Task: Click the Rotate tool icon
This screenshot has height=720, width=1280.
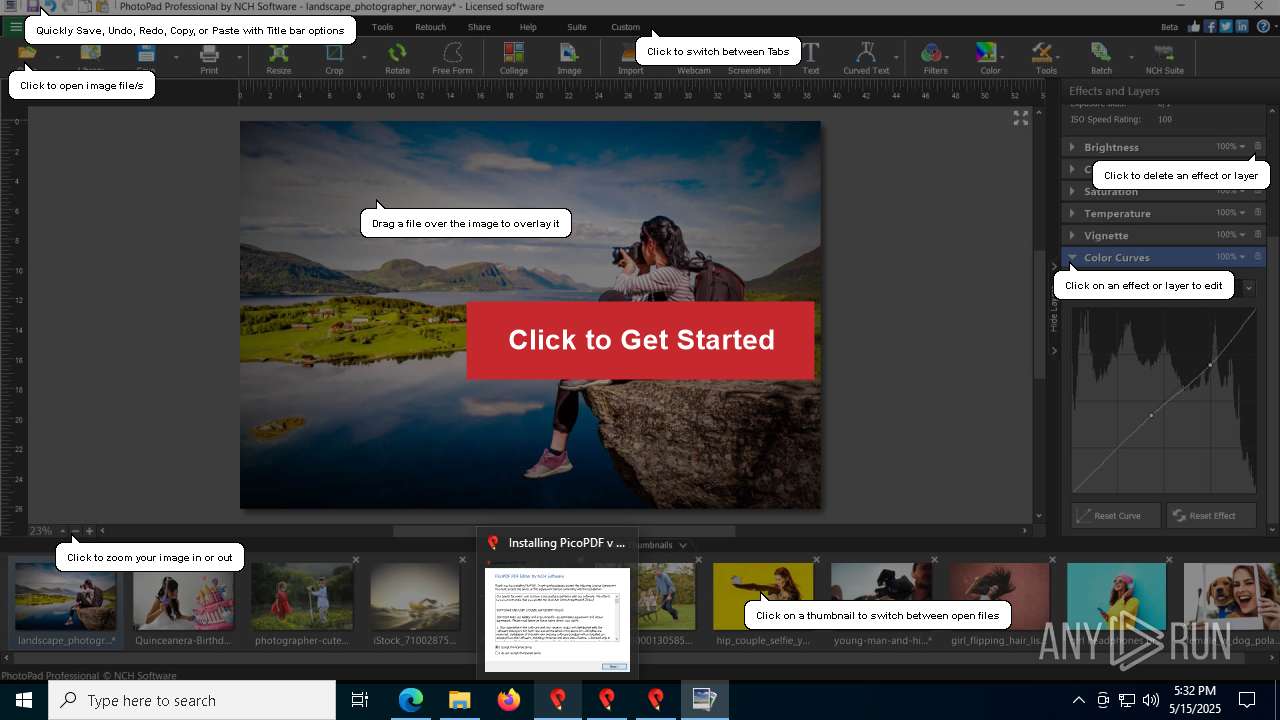Action: (397, 58)
